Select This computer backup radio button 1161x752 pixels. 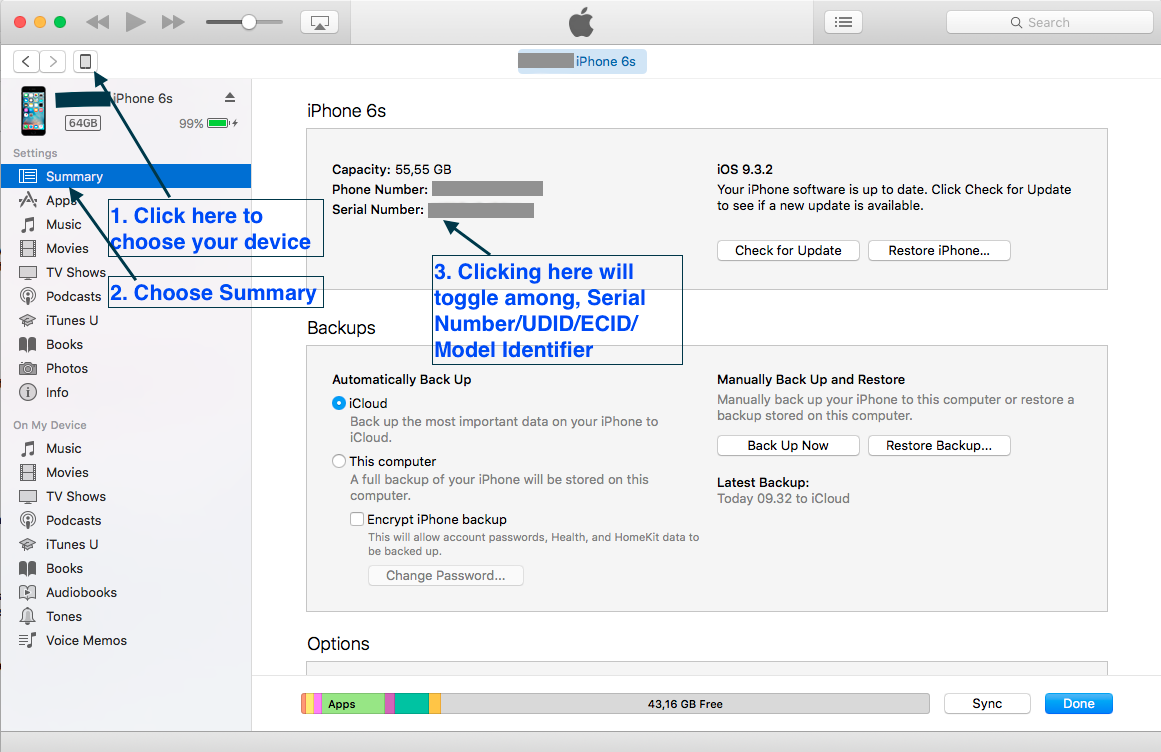tap(338, 461)
